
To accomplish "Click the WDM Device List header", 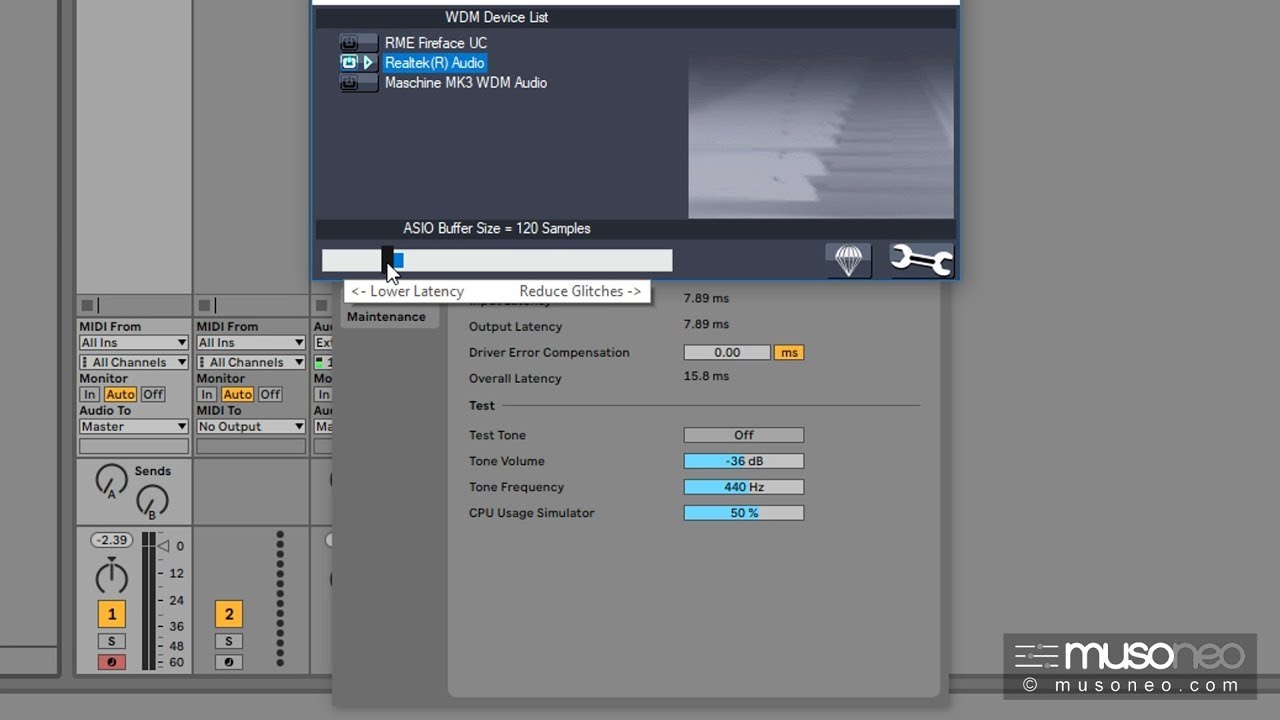I will (497, 17).
